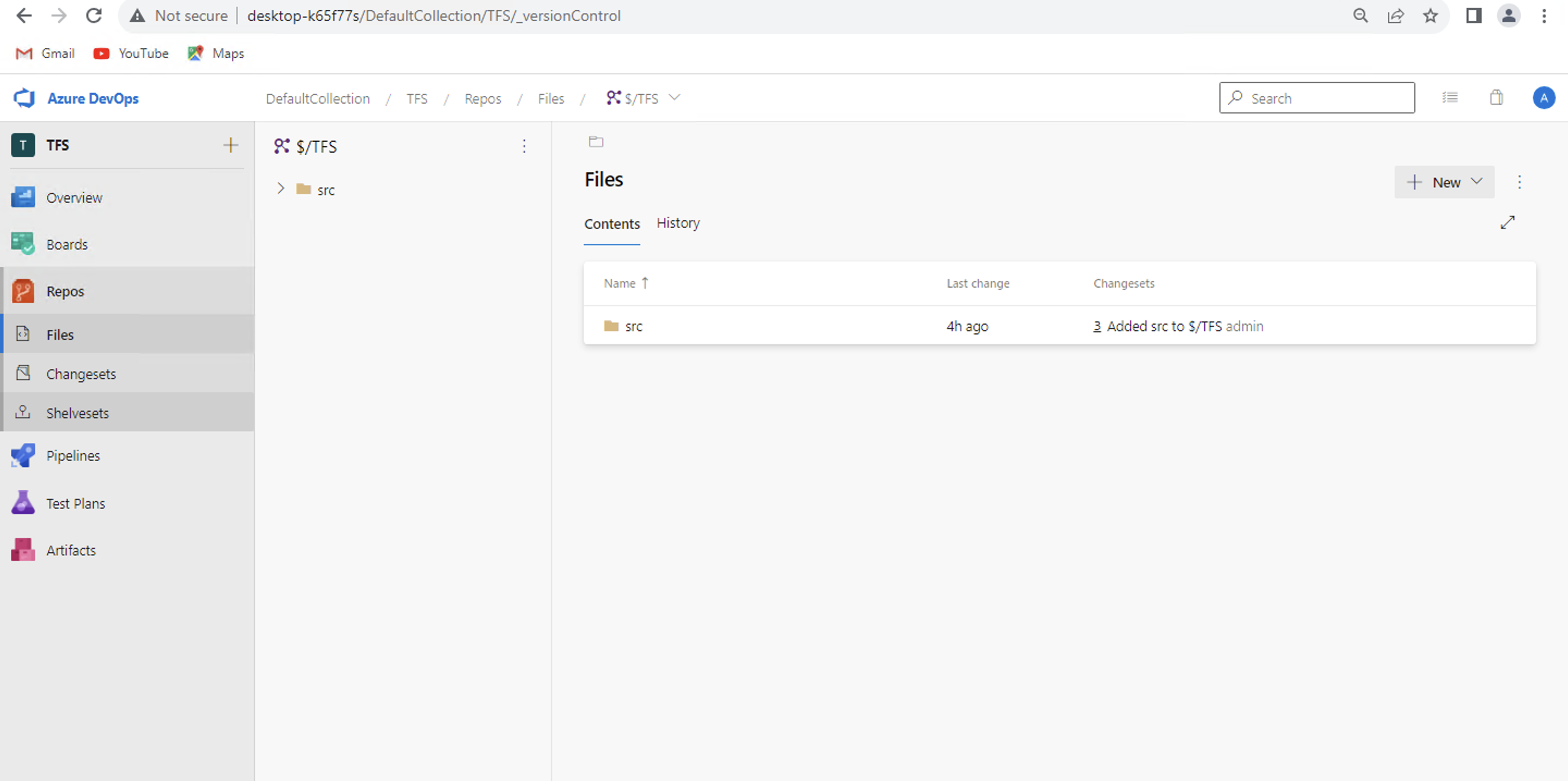Click the TFS project tile icon

[x=23, y=145]
